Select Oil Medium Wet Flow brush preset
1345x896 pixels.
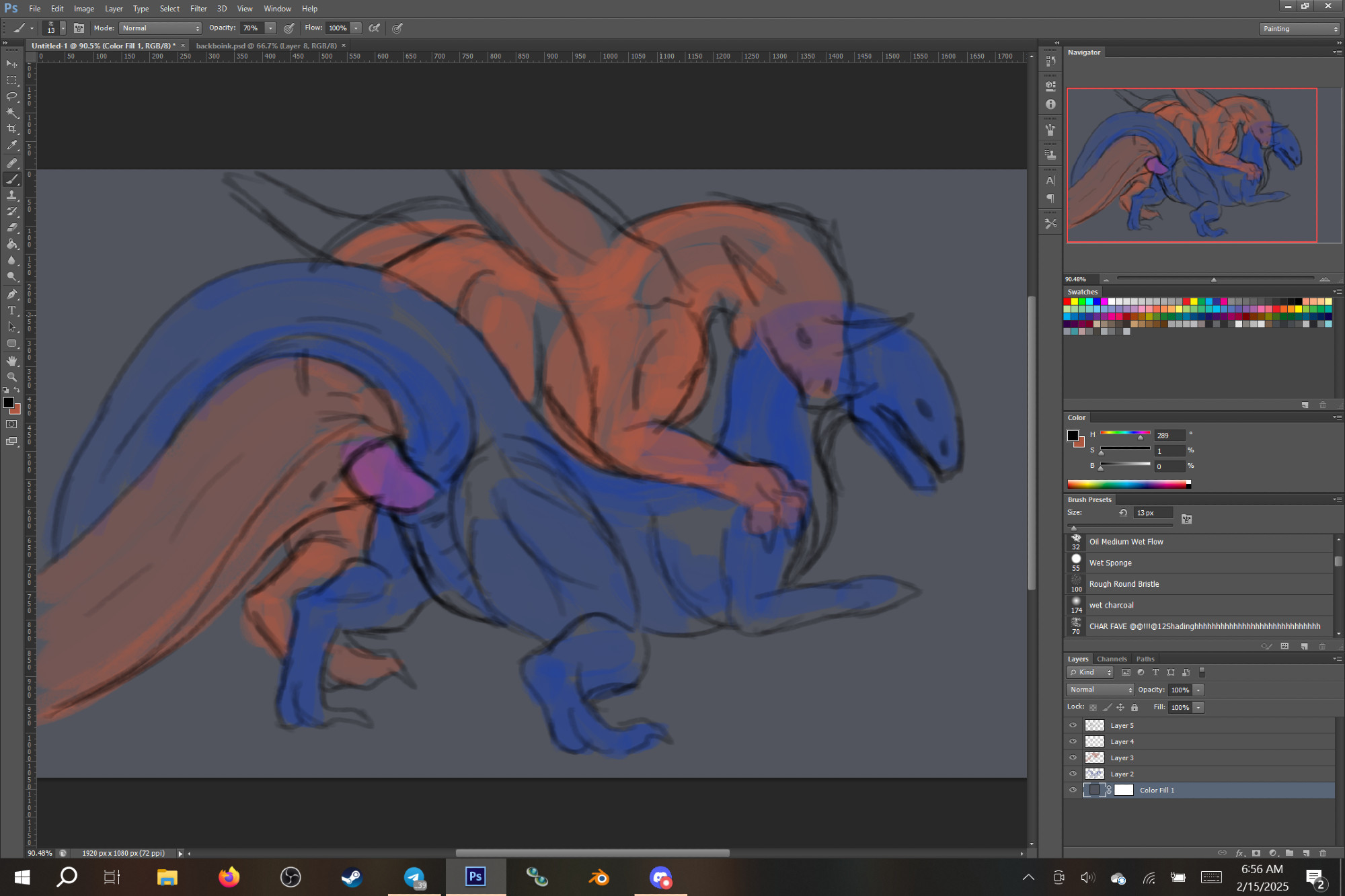1199,542
